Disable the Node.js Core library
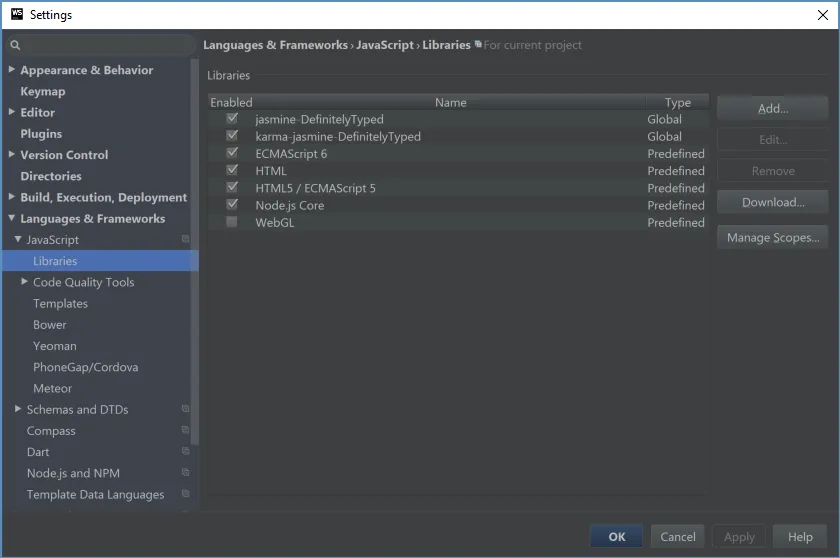 232,204
